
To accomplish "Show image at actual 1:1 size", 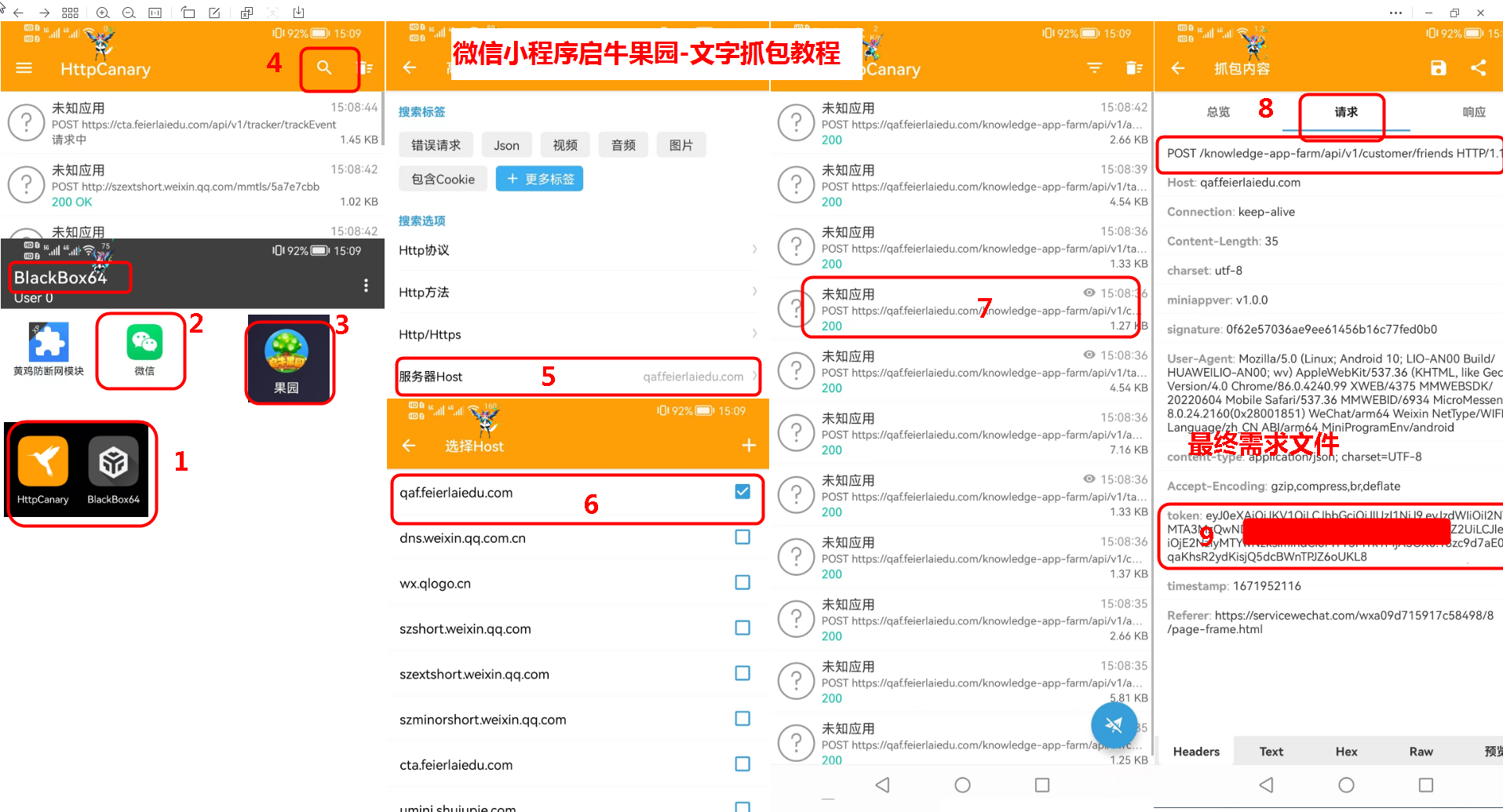I will [x=155, y=13].
